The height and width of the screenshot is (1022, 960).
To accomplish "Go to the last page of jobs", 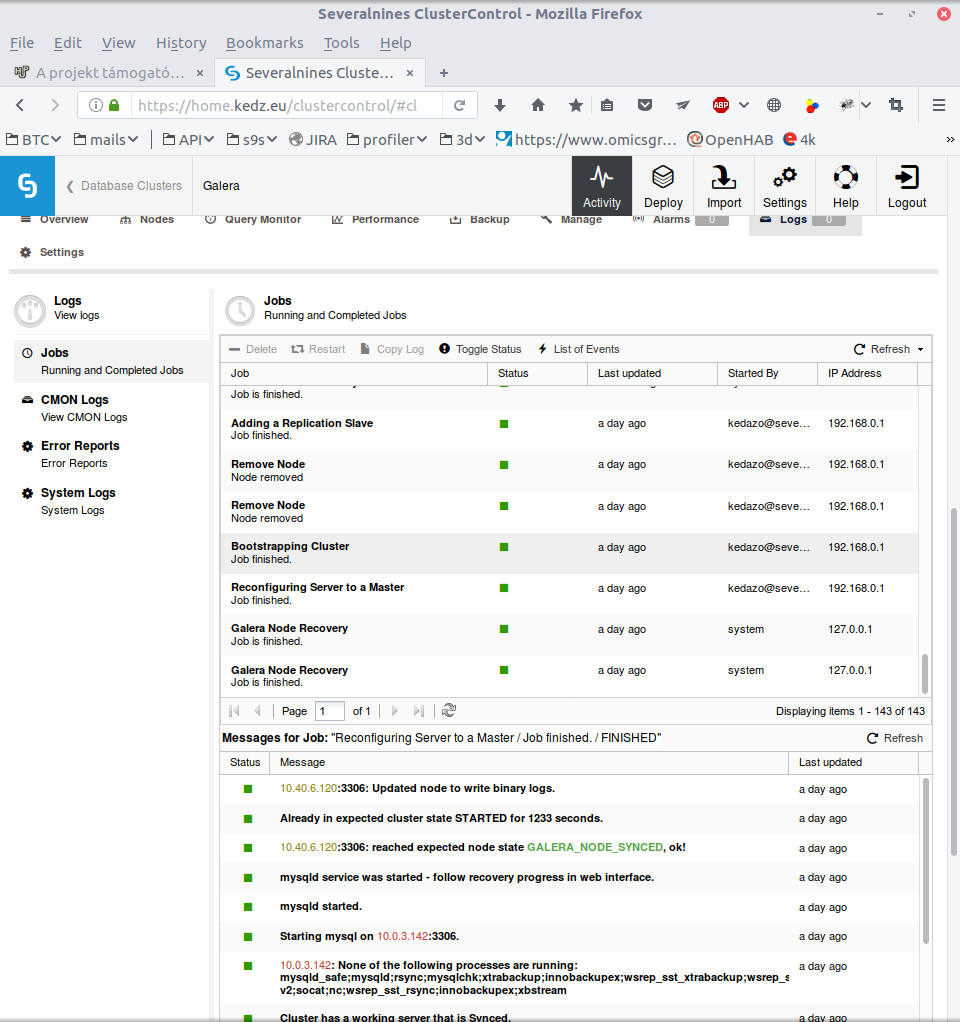I will pos(419,710).
